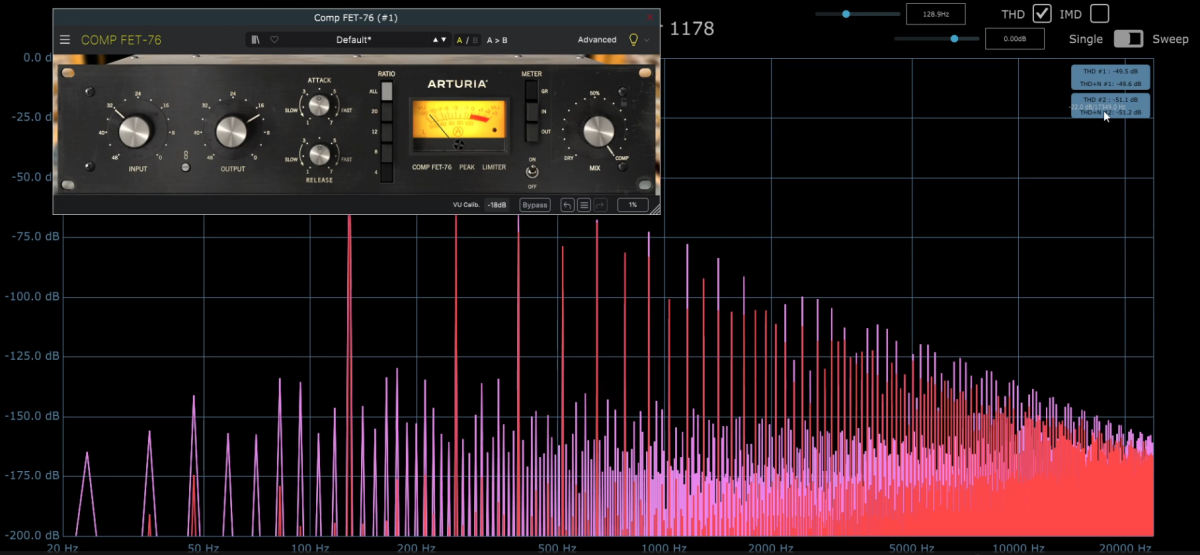The height and width of the screenshot is (555, 1200).
Task: Step presets with the up/down arrows
Action: point(439,40)
